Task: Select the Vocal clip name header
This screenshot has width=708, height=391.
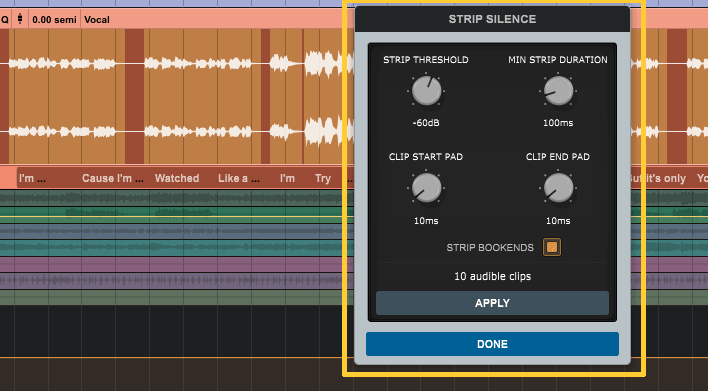Action: tap(97, 20)
